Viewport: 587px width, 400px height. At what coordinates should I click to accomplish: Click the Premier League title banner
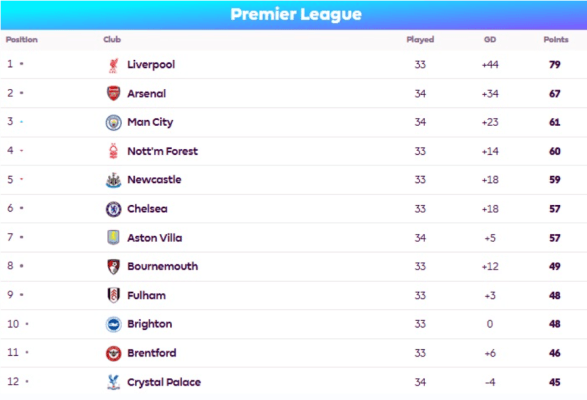tap(294, 15)
